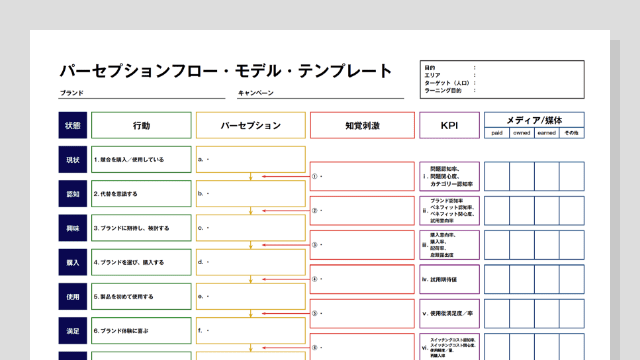Select KPI box i. カテゴリー認知率
The height and width of the screenshot is (360, 640).
pos(449,176)
